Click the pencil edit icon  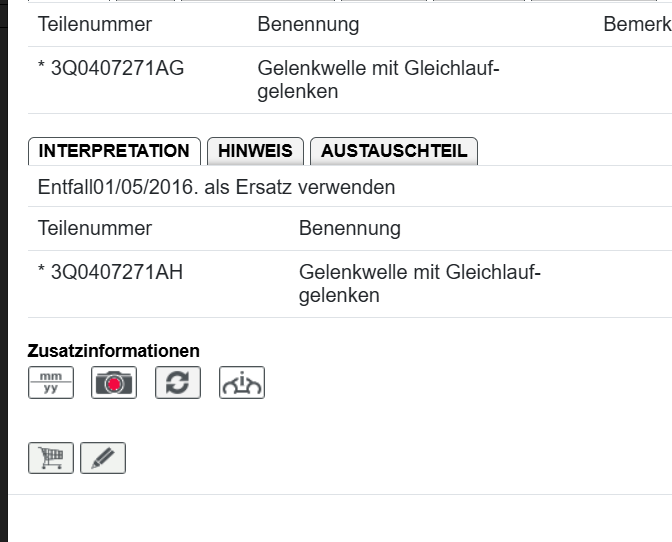point(103,458)
